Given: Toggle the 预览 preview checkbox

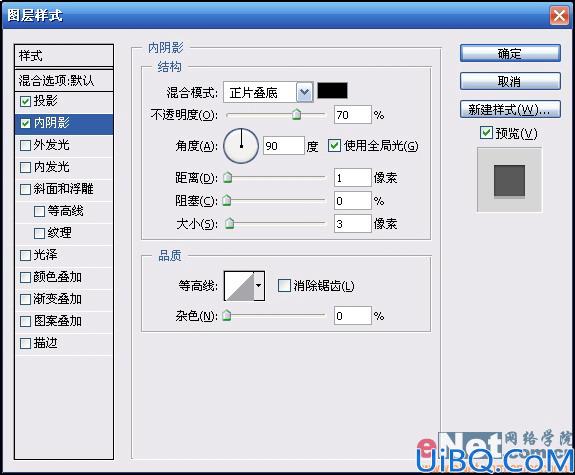Looking at the screenshot, I should click(486, 132).
